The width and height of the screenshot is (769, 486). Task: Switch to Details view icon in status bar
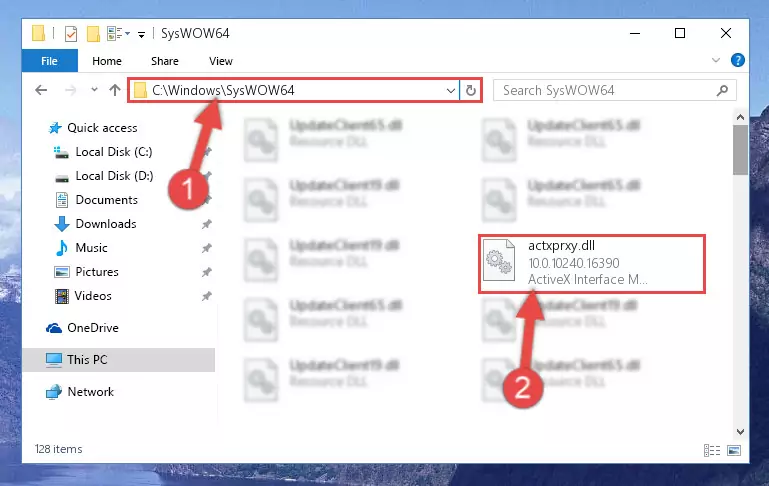pos(712,450)
